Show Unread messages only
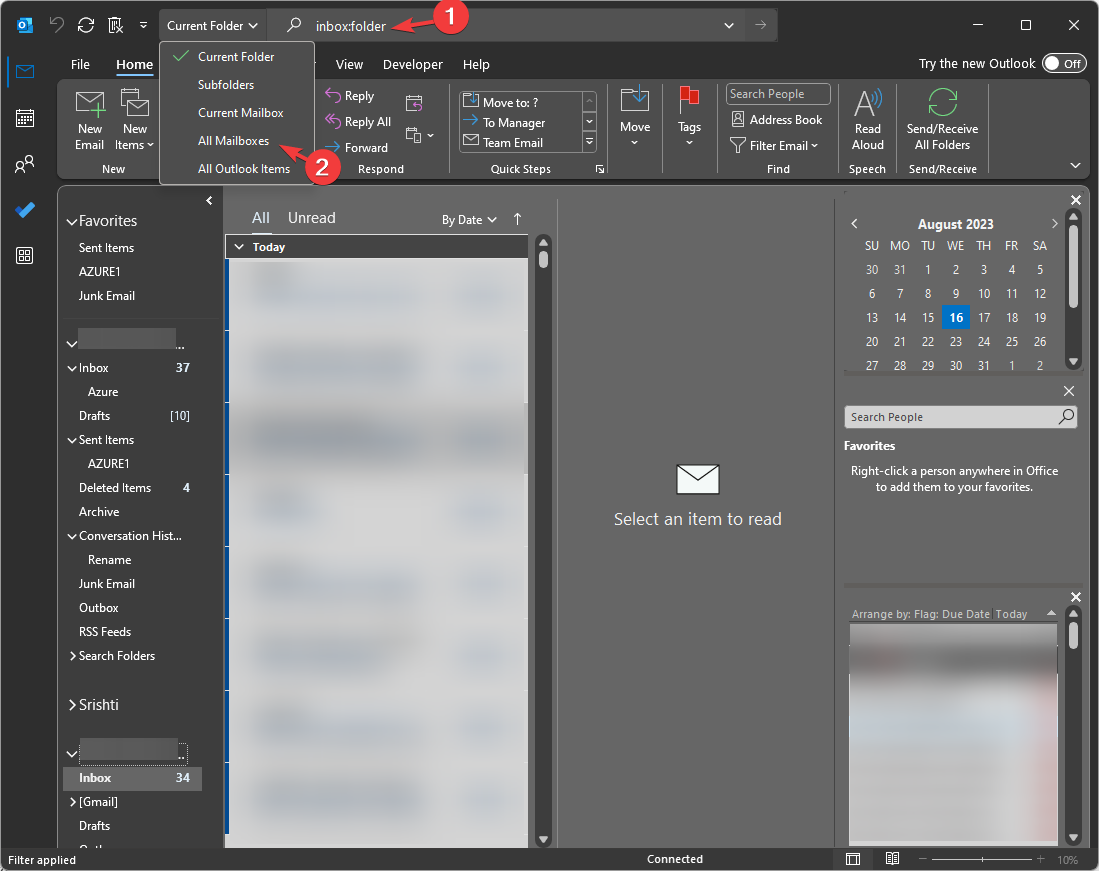 point(312,218)
